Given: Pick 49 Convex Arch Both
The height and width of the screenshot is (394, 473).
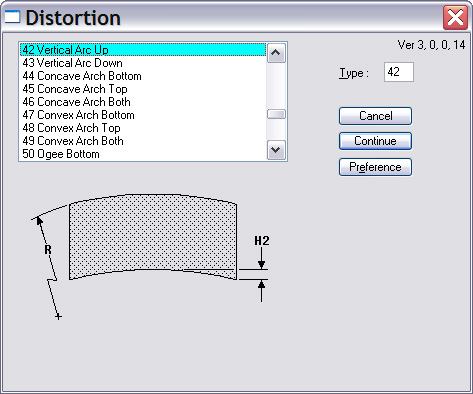Looking at the screenshot, I should click(143, 141).
